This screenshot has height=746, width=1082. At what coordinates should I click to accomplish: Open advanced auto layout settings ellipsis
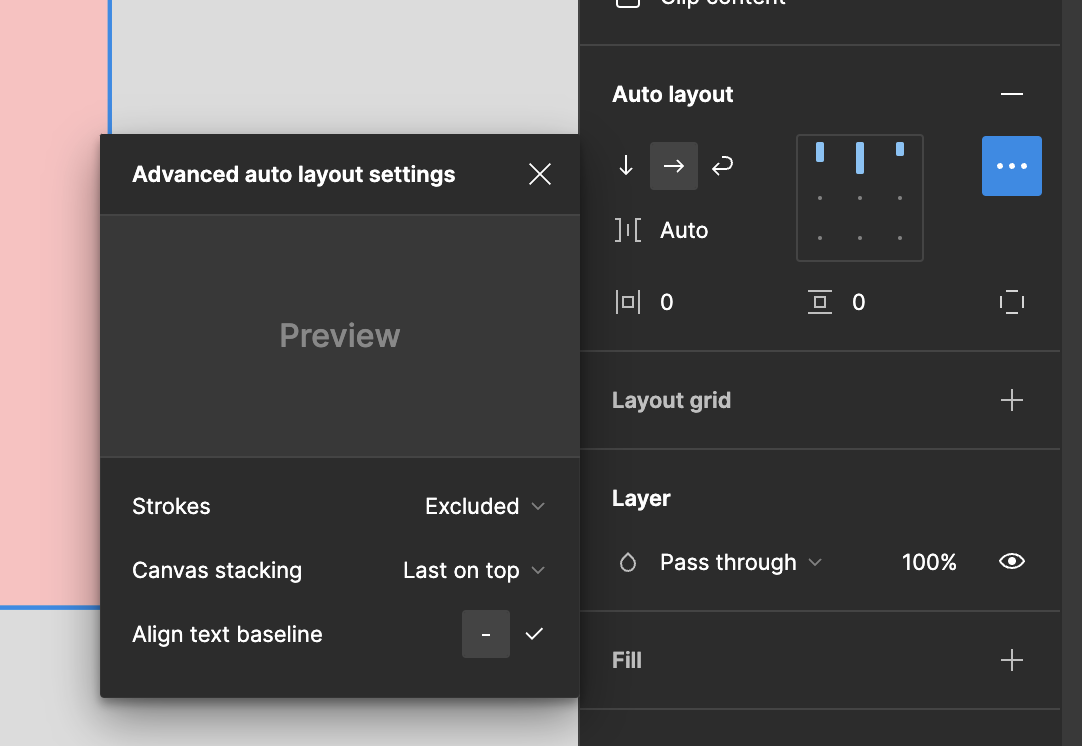coord(1012,166)
